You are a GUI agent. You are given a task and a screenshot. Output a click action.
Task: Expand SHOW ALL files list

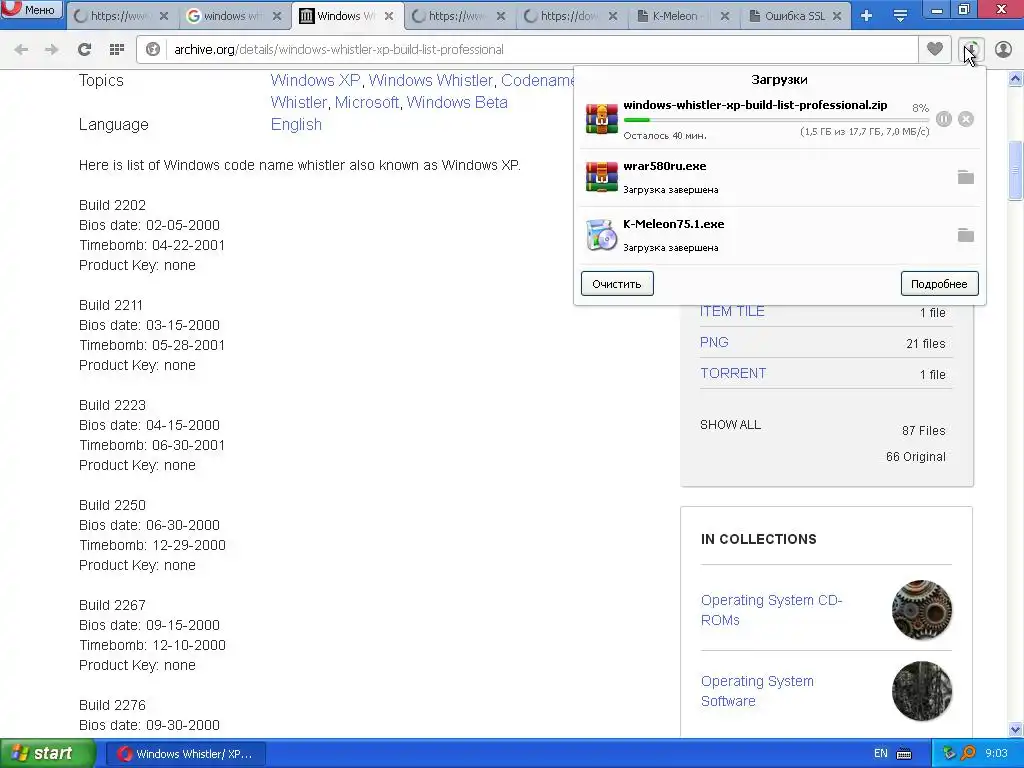(730, 424)
